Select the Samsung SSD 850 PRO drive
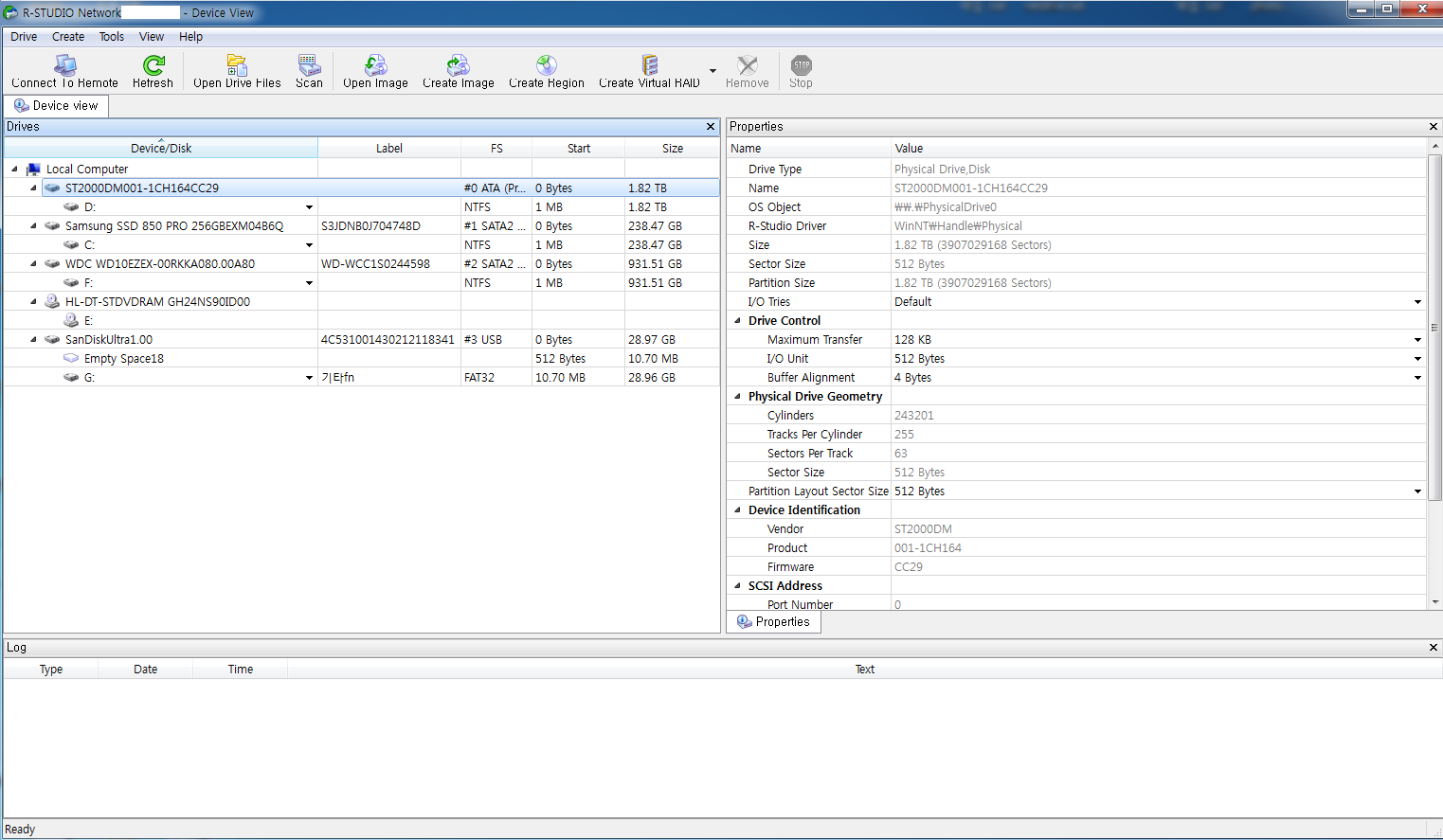 174,226
